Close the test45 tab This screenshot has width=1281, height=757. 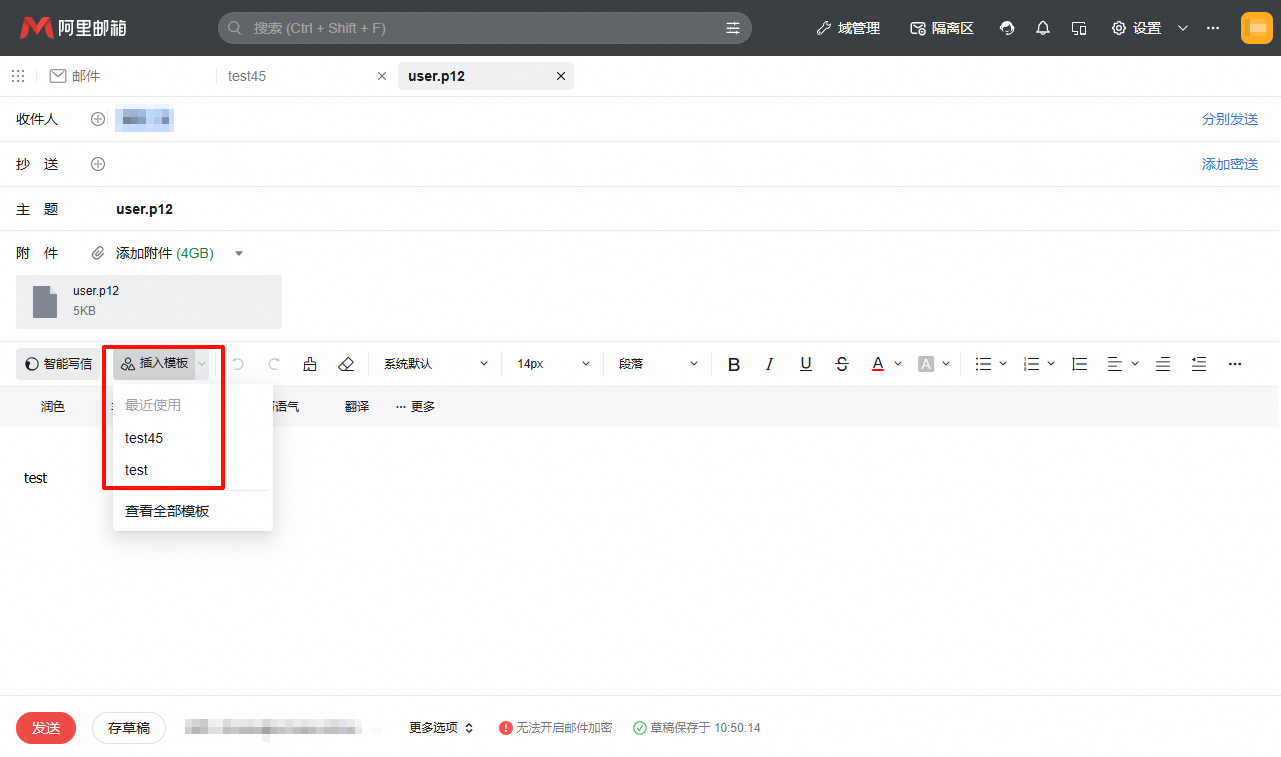click(x=381, y=76)
